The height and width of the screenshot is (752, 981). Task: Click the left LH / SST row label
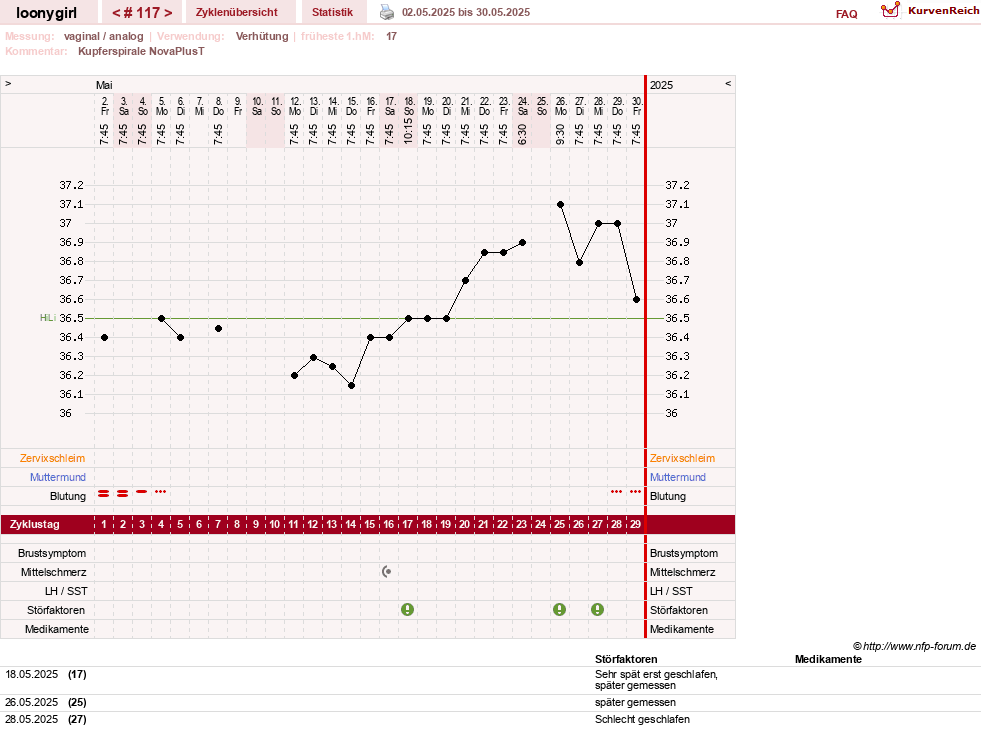point(66,591)
